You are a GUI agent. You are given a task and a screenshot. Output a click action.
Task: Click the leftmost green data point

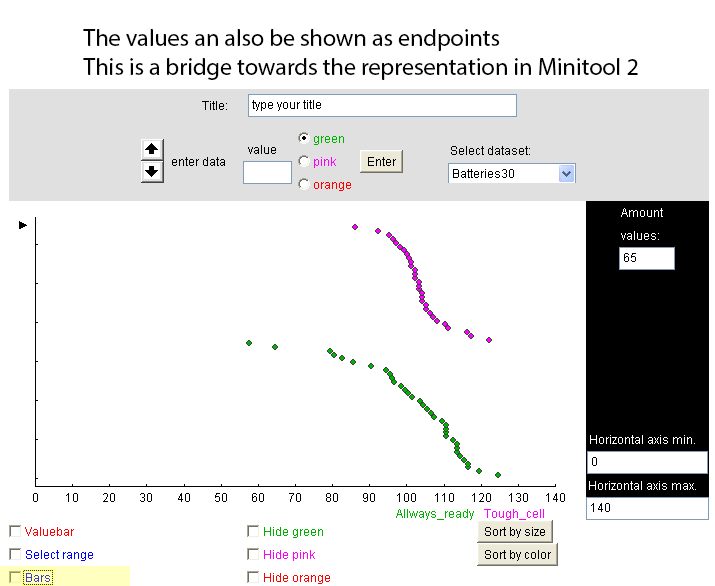(x=249, y=343)
